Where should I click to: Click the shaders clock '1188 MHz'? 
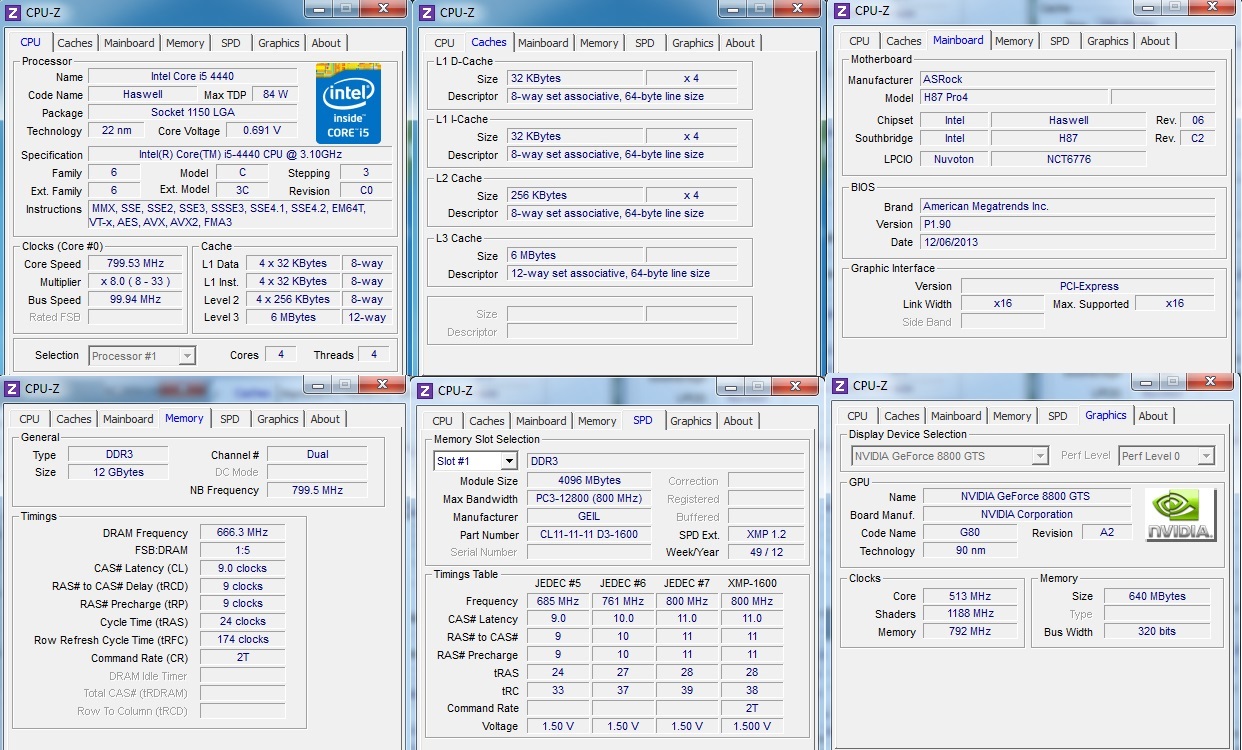click(x=970, y=614)
